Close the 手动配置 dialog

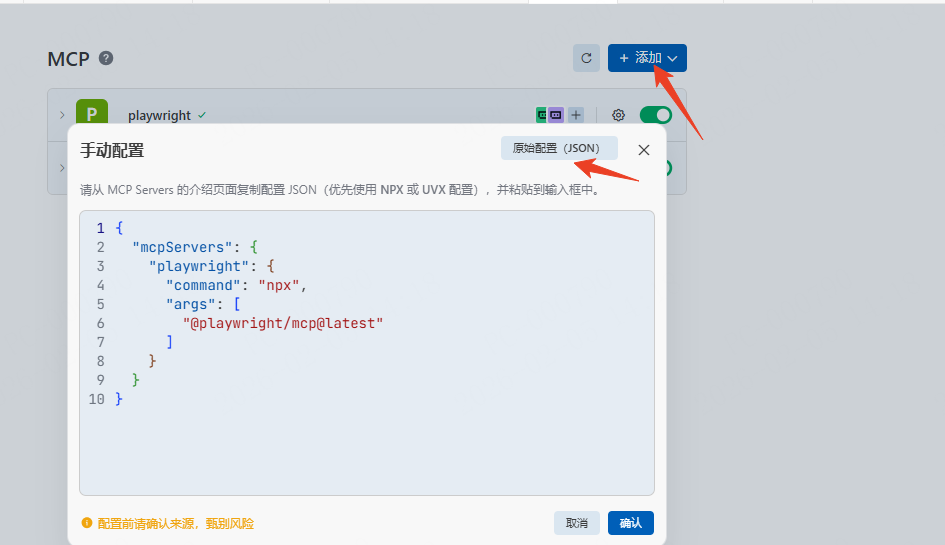pos(644,150)
